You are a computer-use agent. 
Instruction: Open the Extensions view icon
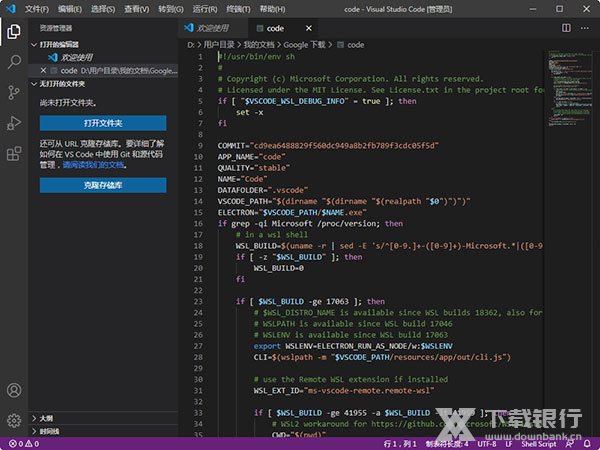pyautogui.click(x=14, y=154)
